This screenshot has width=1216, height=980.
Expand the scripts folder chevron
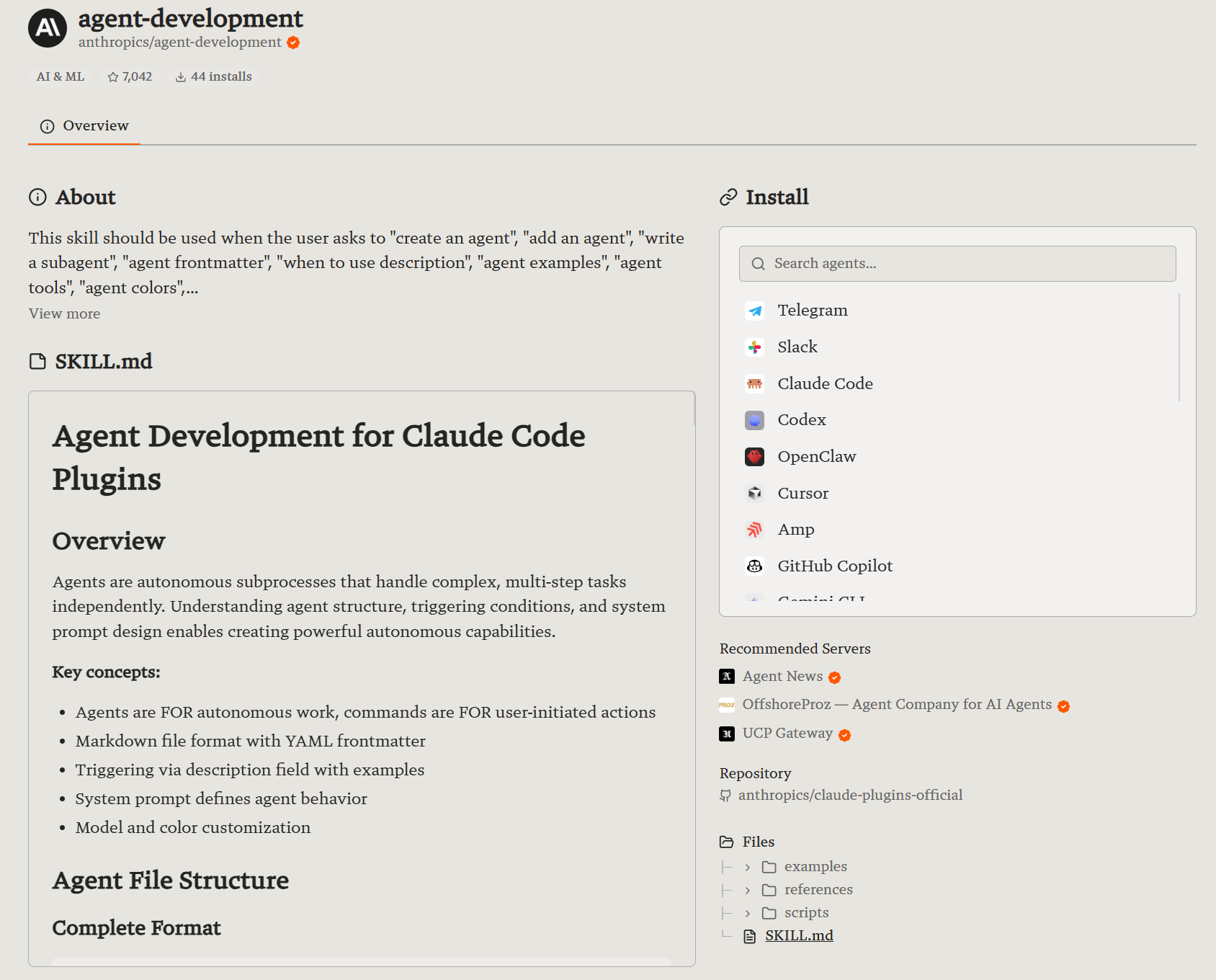pyautogui.click(x=748, y=913)
